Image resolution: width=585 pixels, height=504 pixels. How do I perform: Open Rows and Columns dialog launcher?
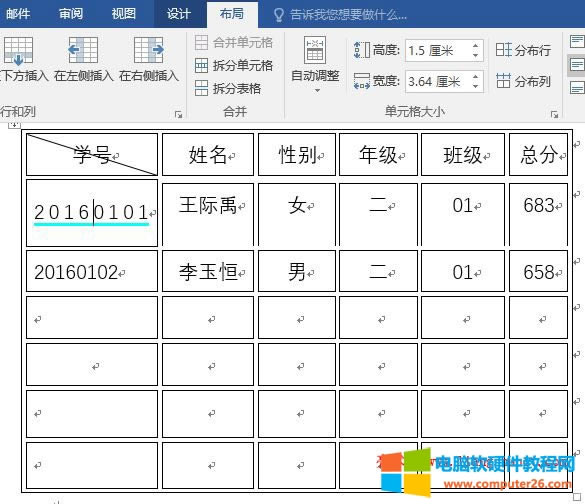tap(178, 115)
